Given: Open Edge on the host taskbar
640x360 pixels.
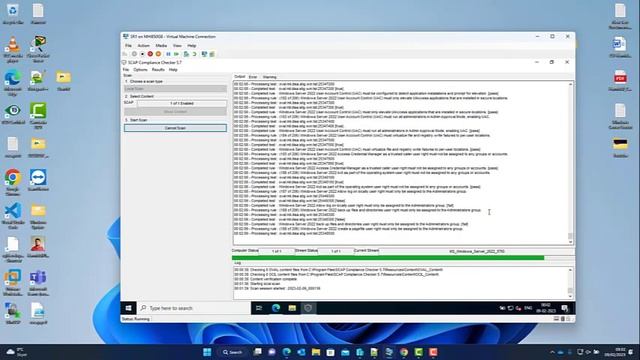Looking at the screenshot, I should pyautogui.click(x=287, y=352).
